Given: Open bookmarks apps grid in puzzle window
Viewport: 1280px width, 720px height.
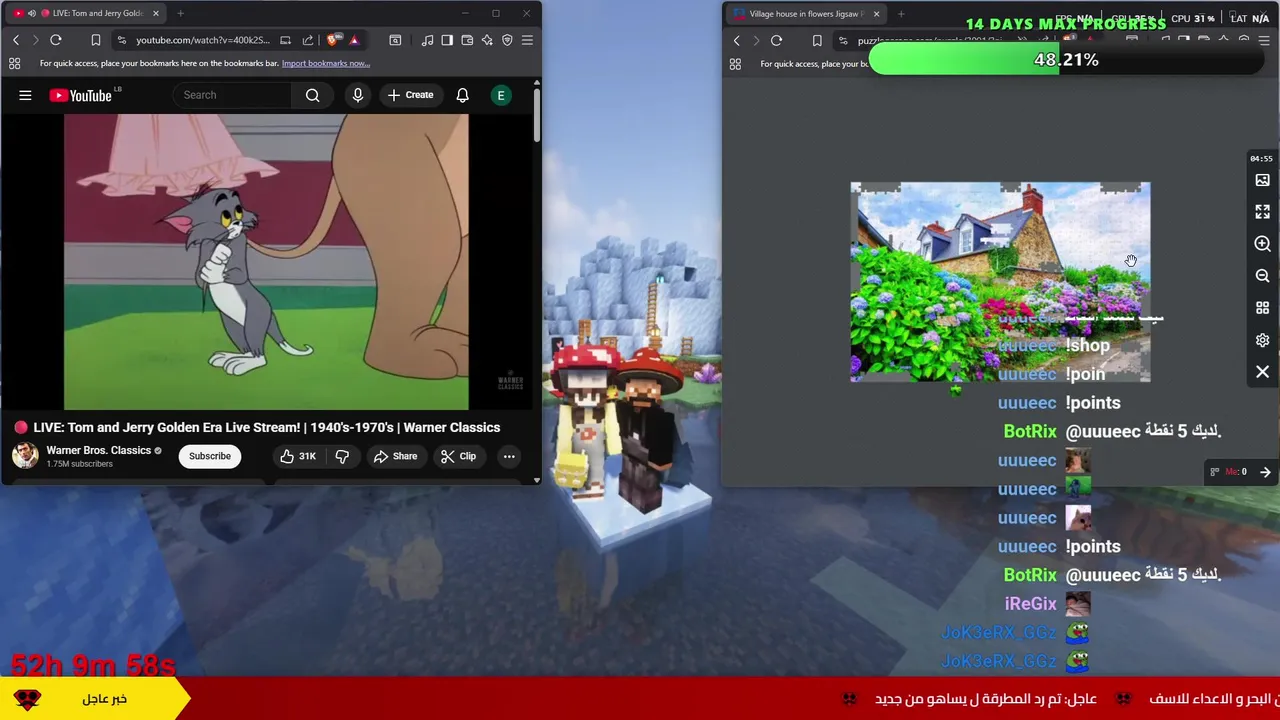Looking at the screenshot, I should coord(735,64).
